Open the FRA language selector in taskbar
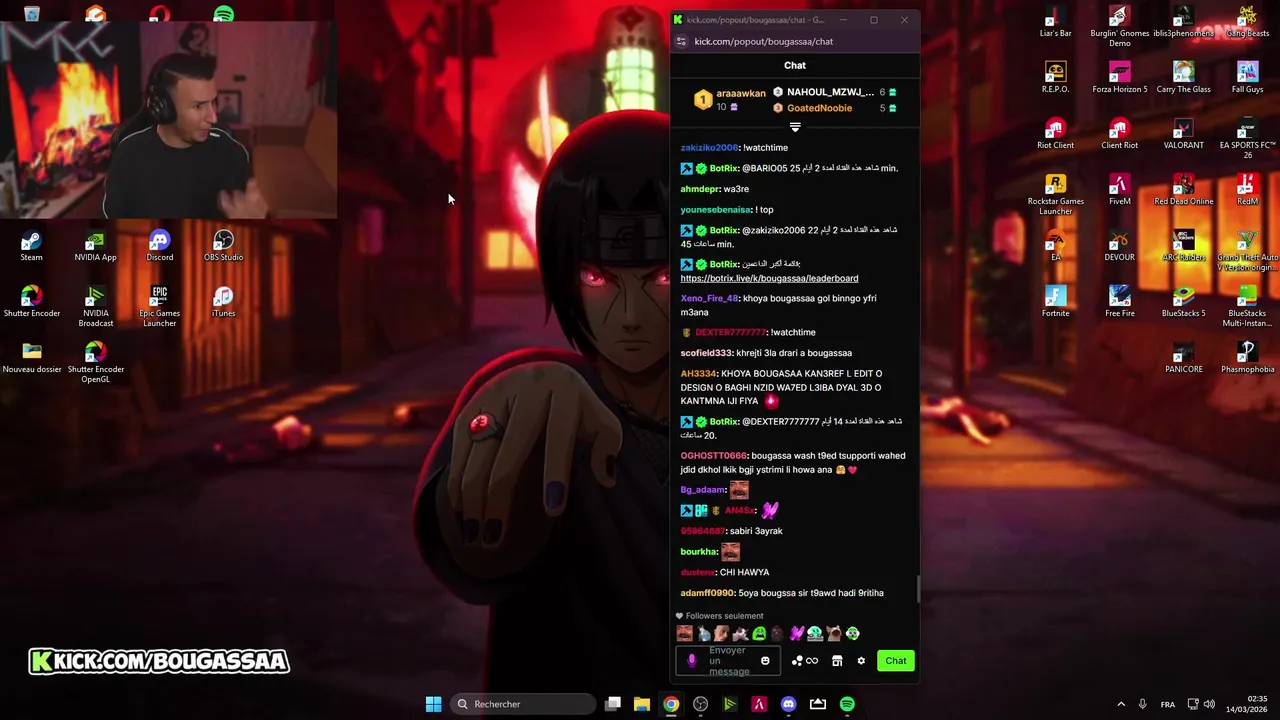This screenshot has height=720, width=1280. [x=1167, y=704]
